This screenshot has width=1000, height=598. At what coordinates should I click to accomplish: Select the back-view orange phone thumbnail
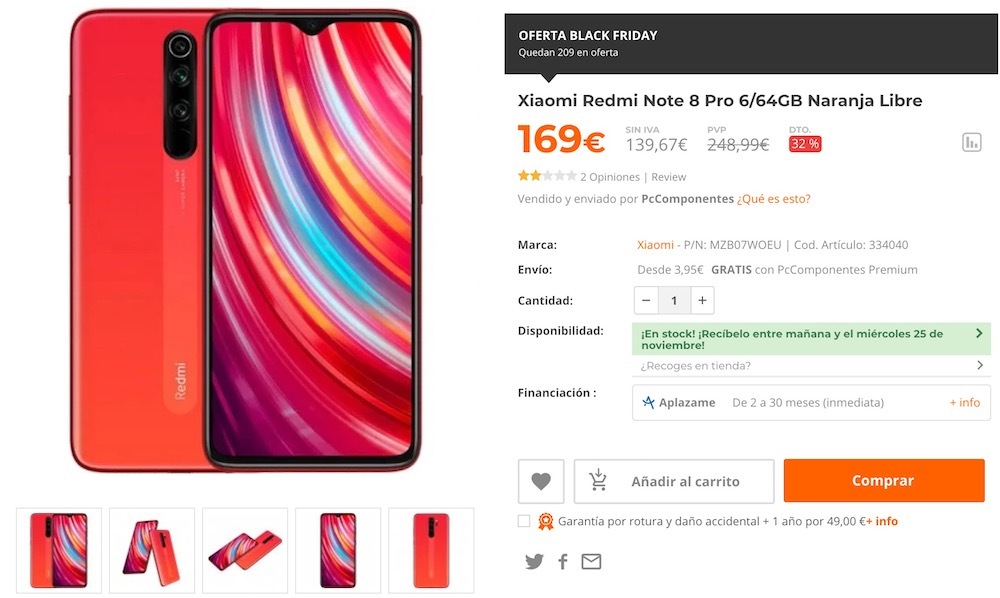[431, 551]
